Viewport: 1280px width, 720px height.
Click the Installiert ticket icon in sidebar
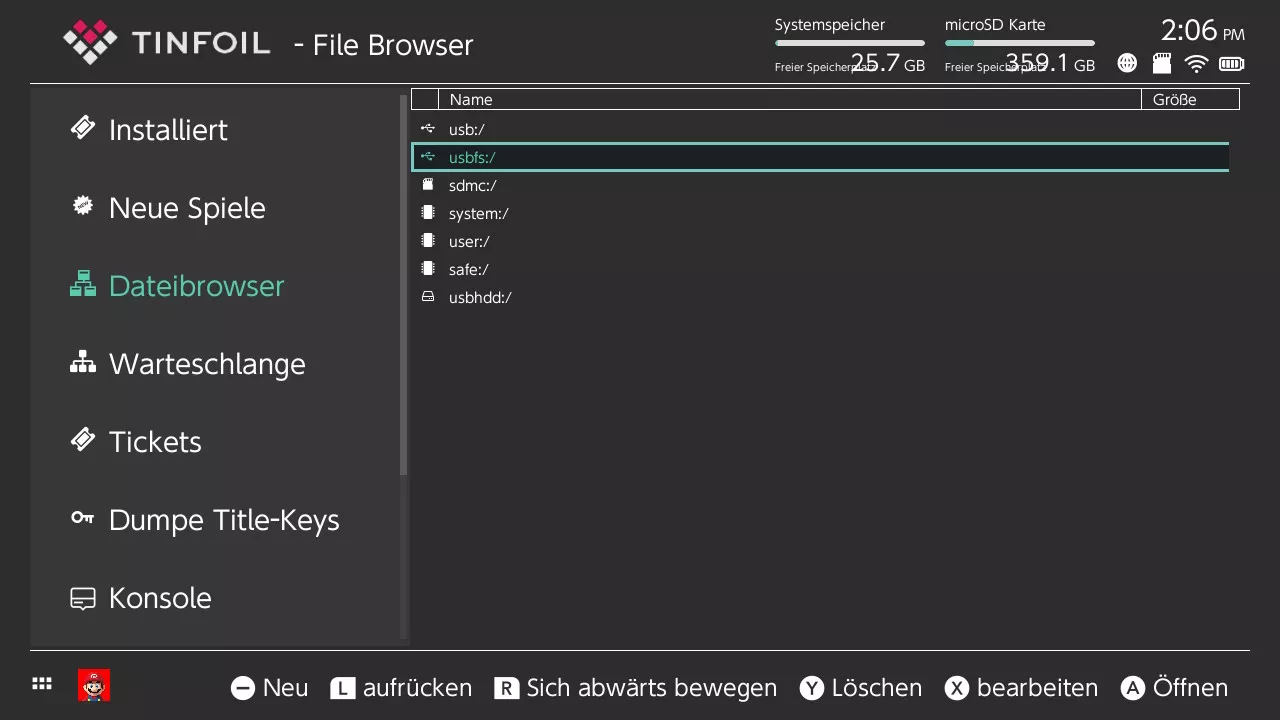tap(82, 128)
